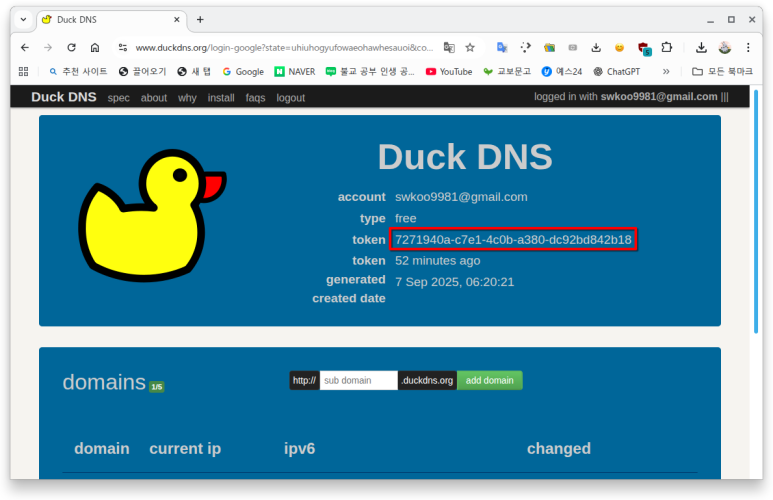Open the browser home page icon
Screen dimensions: 773x500
tap(95, 47)
